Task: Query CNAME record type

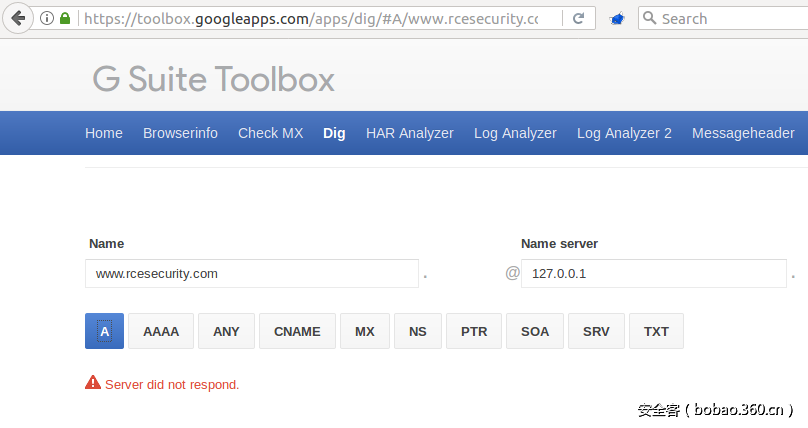Action: click(x=297, y=331)
